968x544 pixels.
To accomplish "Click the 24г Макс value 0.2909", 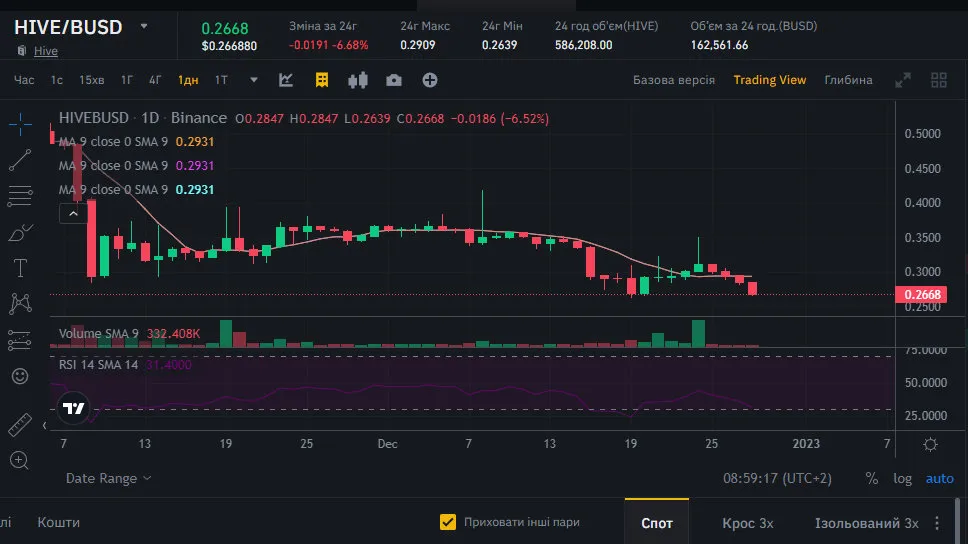I will click(x=417, y=45).
